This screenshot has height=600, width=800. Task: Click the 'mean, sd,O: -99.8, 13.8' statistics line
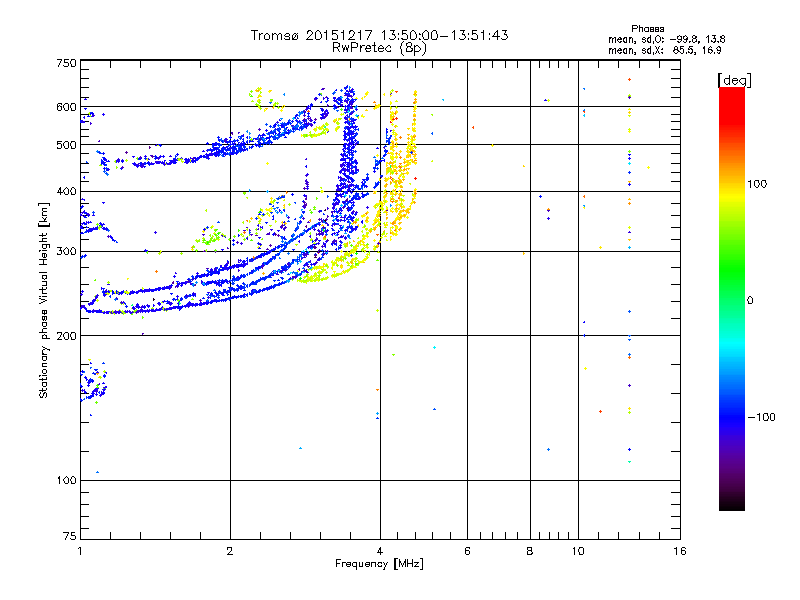[x=666, y=39]
